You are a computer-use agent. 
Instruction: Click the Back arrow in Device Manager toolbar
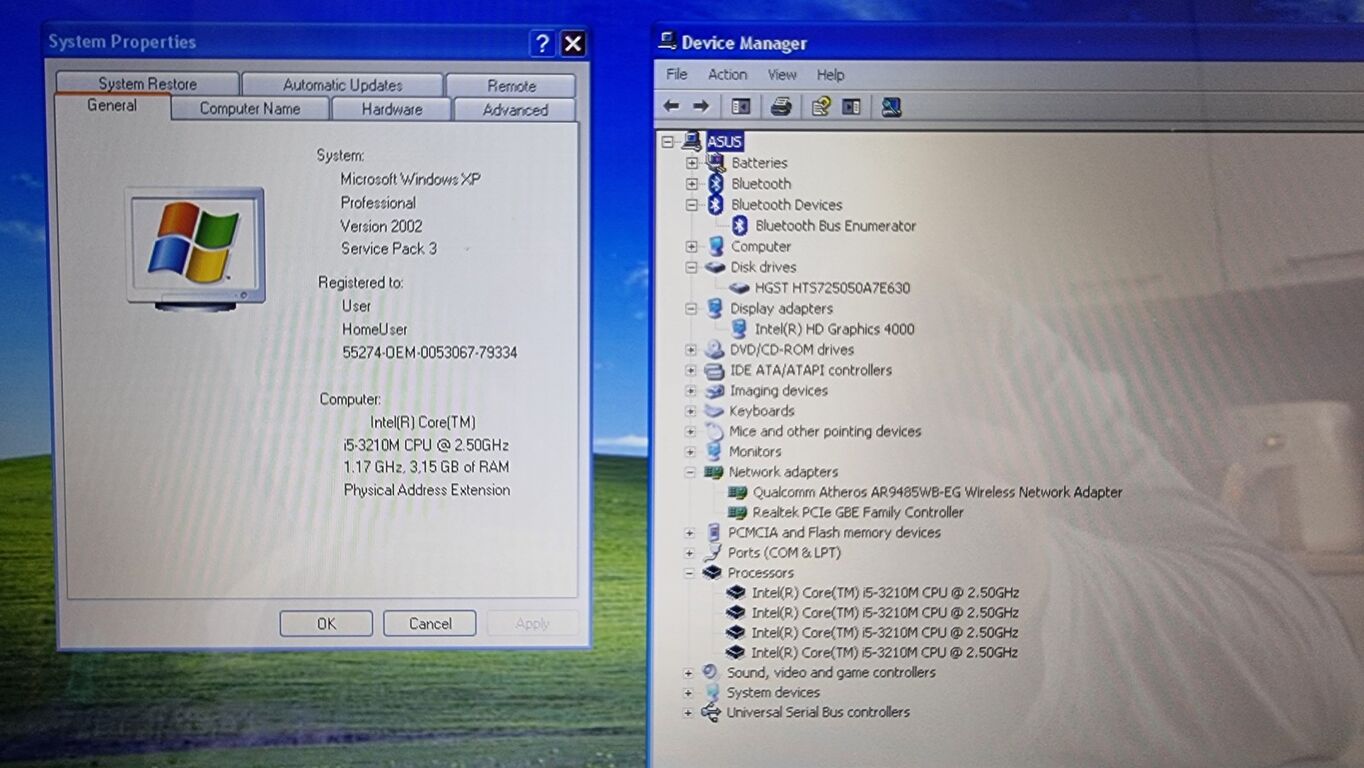click(671, 106)
